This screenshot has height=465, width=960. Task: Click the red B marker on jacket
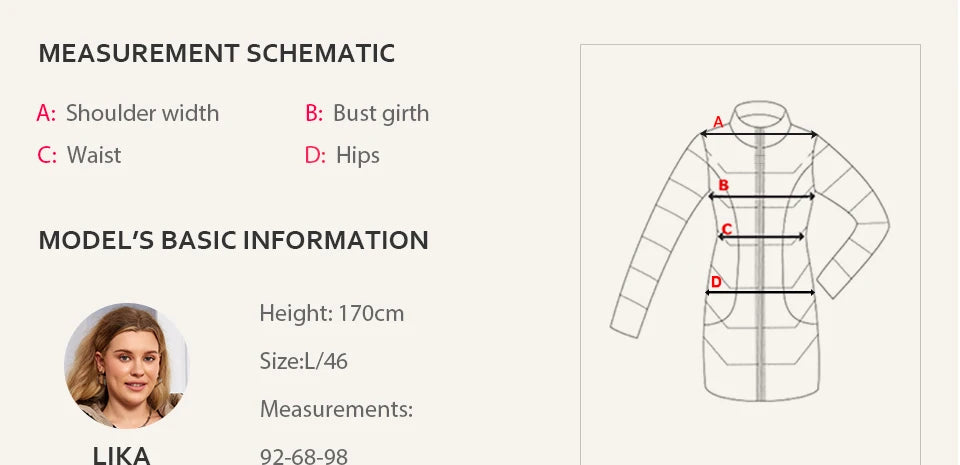click(724, 185)
